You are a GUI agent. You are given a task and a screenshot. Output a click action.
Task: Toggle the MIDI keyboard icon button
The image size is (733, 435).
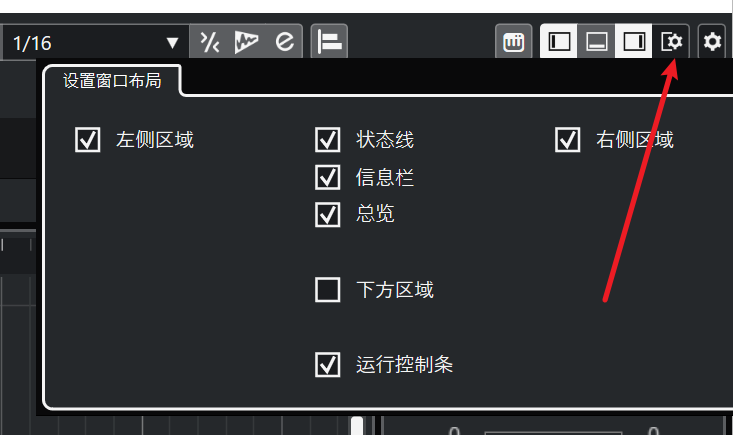513,42
